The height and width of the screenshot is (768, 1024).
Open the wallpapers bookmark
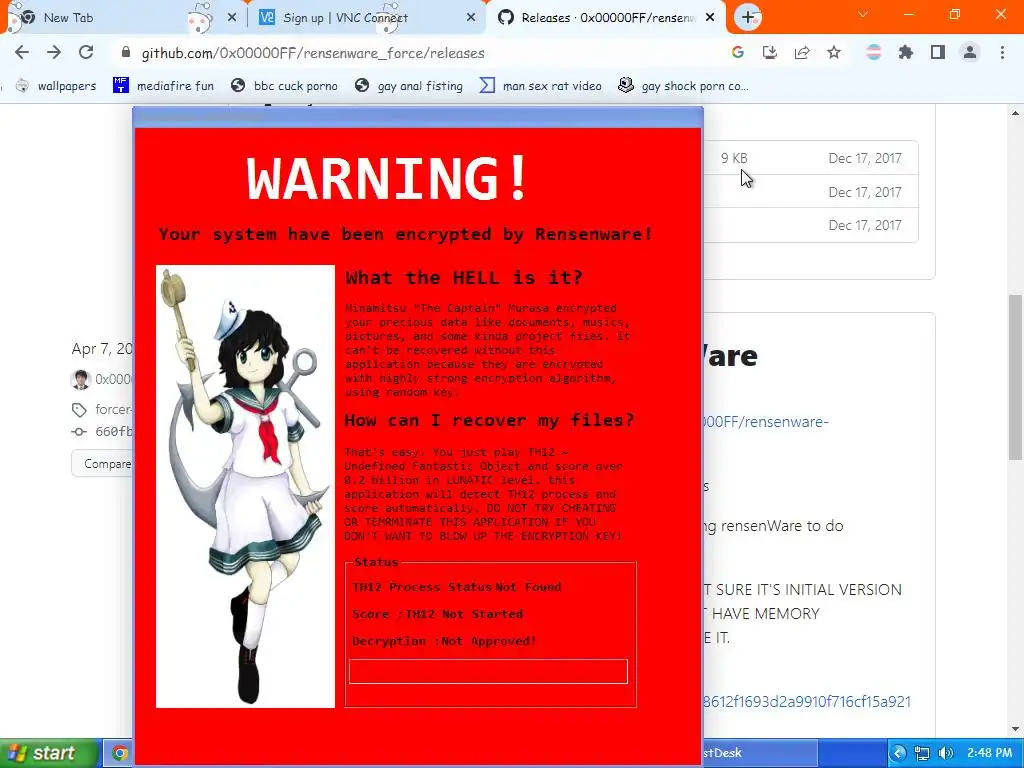(56, 86)
